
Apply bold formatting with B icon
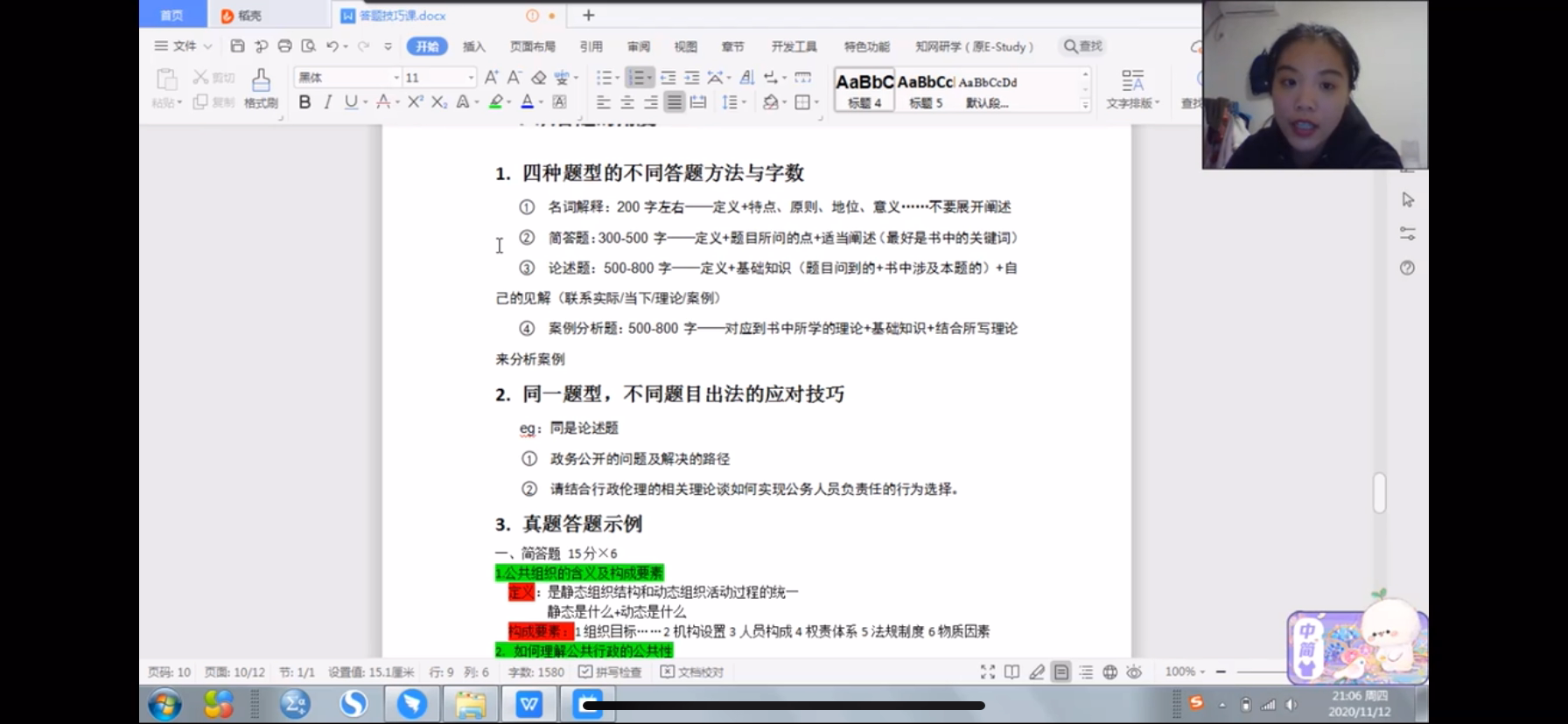pos(304,102)
